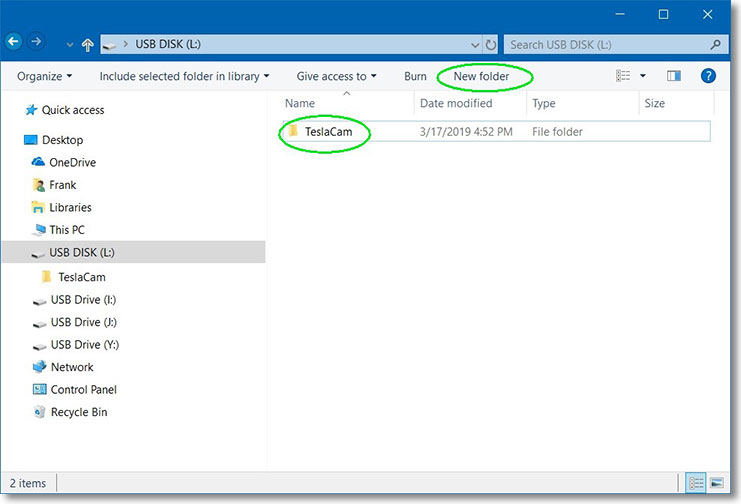Select the TeslaCam folder in file list
The width and height of the screenshot is (741, 504).
[328, 132]
